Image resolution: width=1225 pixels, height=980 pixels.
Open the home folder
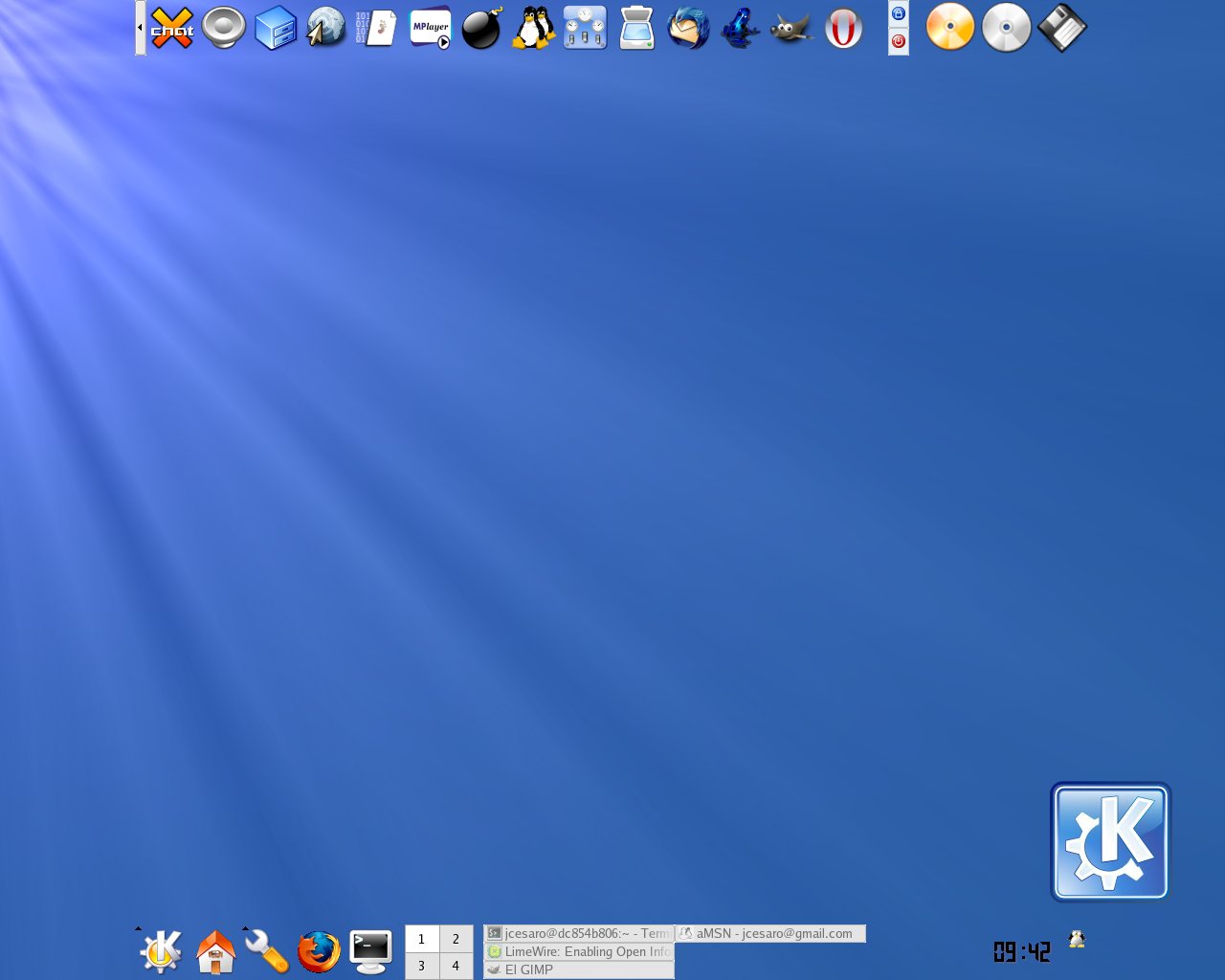pos(215,951)
